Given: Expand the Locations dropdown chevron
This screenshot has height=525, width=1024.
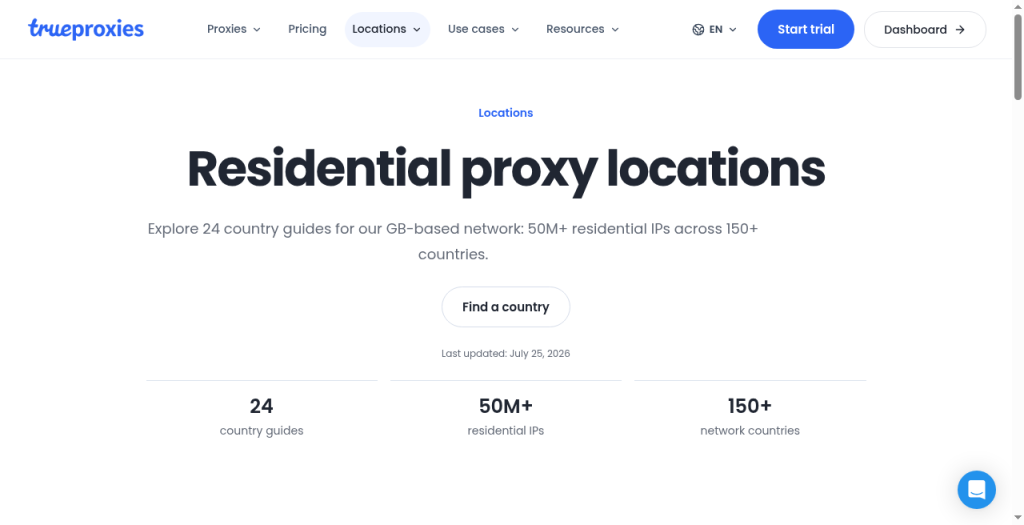Looking at the screenshot, I should (417, 29).
